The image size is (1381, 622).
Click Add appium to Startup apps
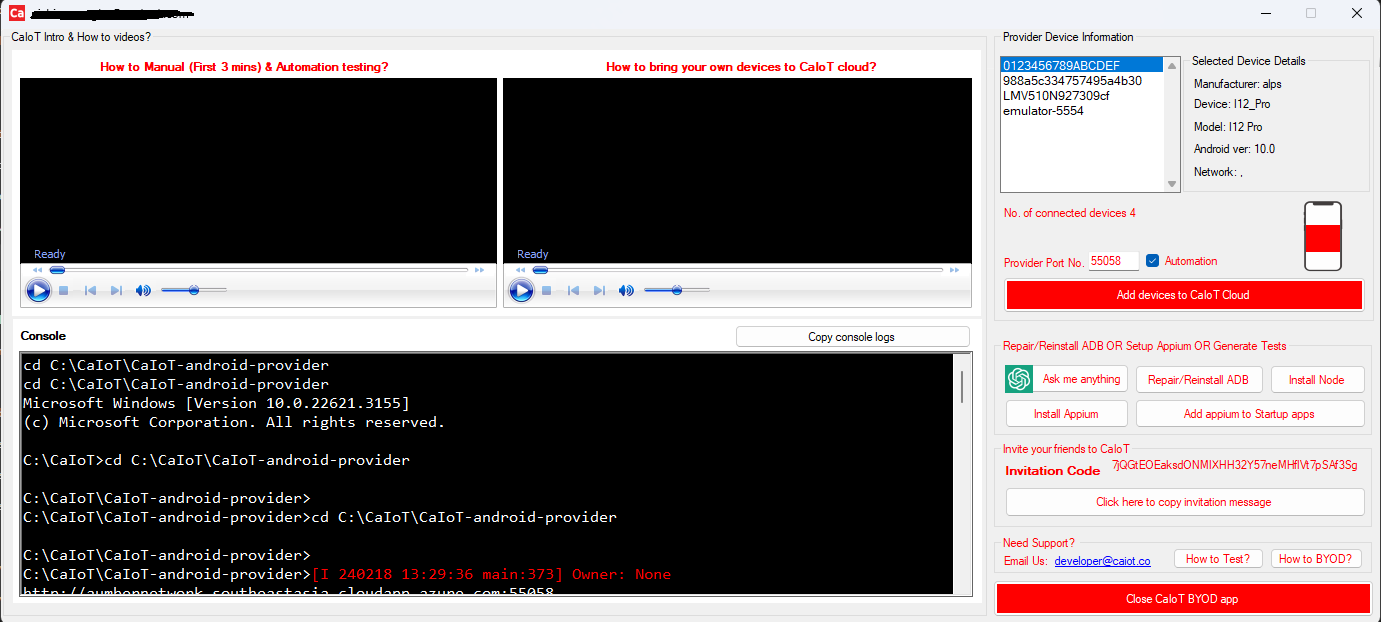[x=1249, y=414]
